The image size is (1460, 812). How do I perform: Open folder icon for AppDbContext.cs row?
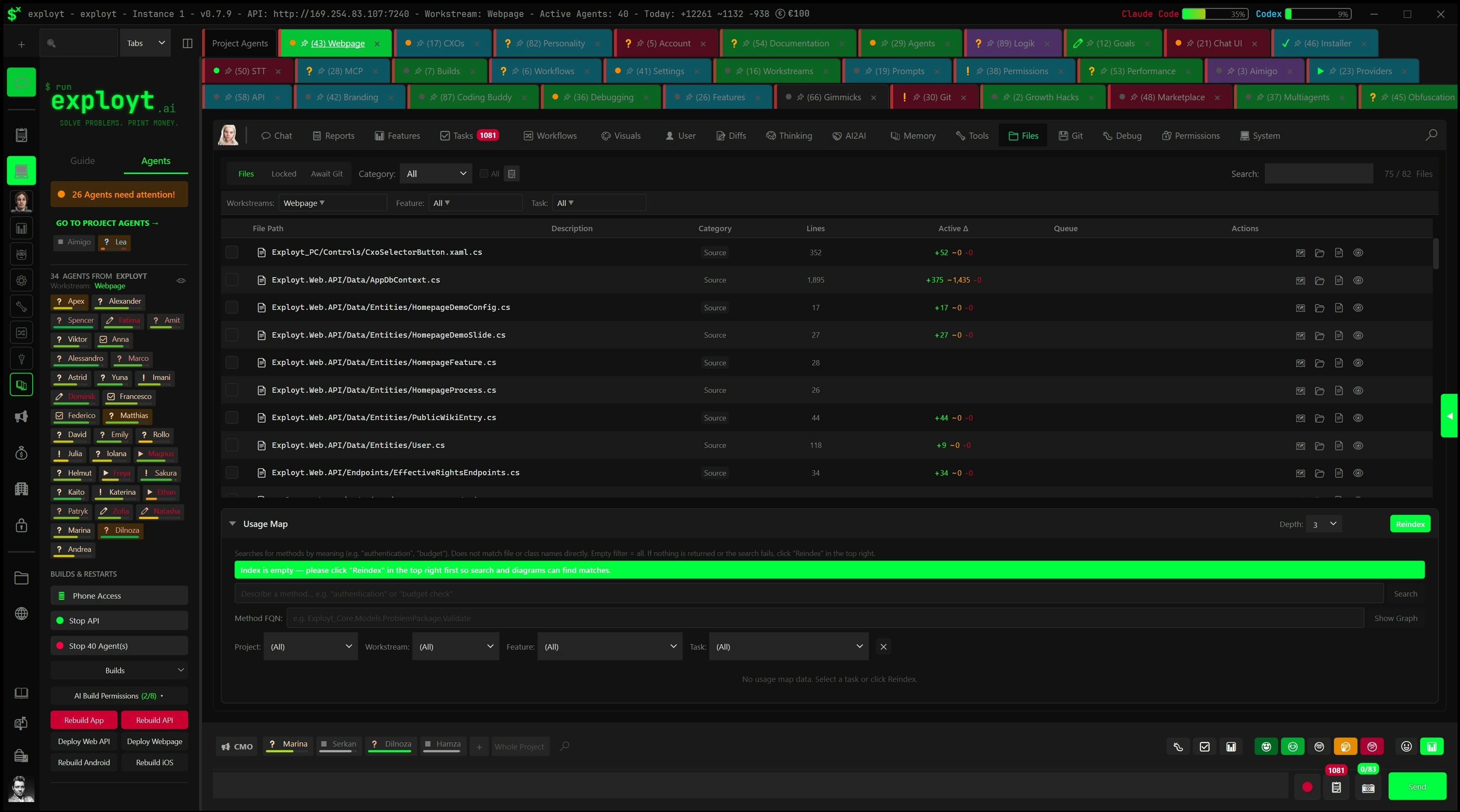pos(1320,280)
